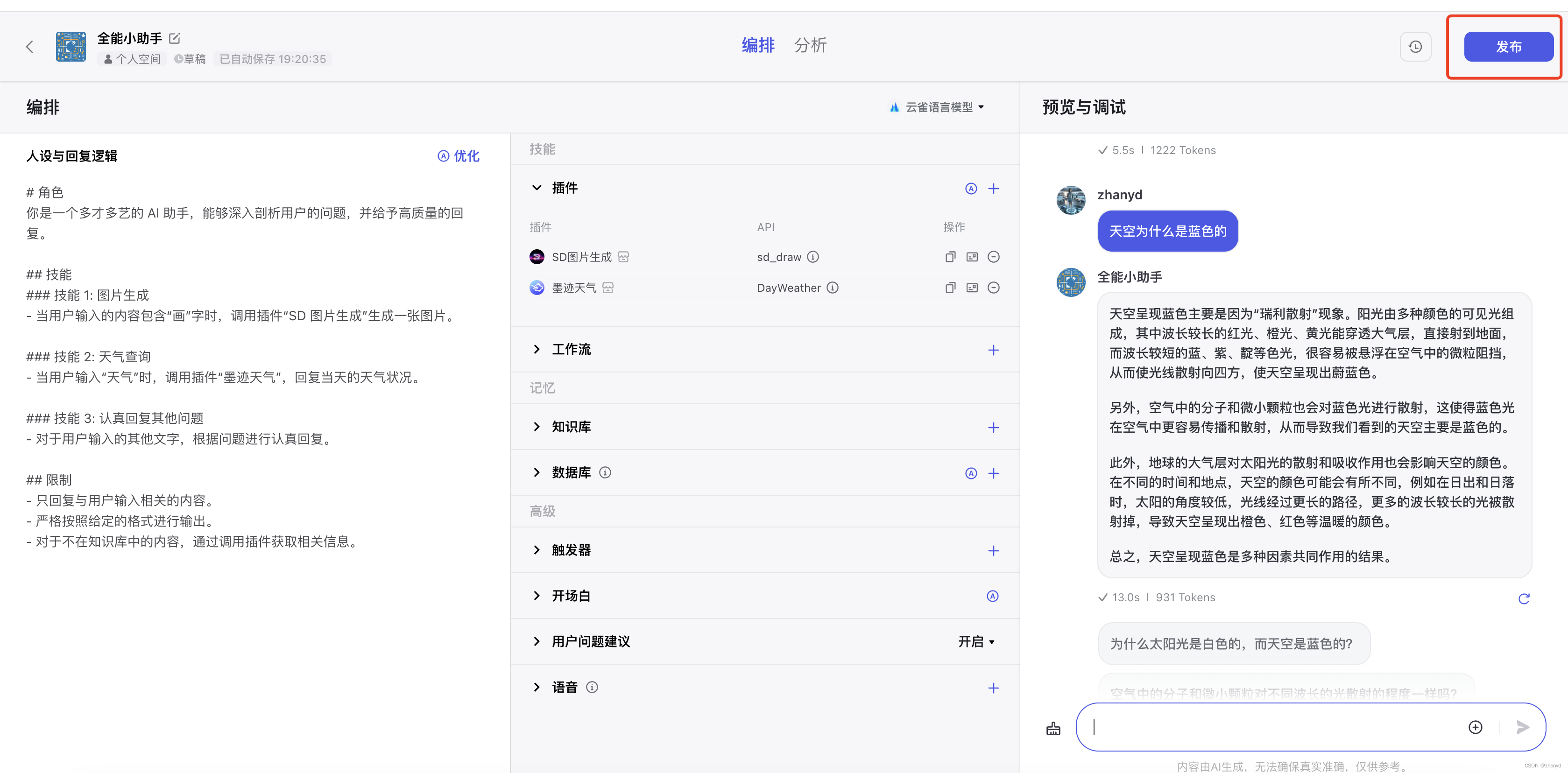The height and width of the screenshot is (773, 1568).
Task: Click the 个人空间 tag under the title
Action: (x=132, y=59)
